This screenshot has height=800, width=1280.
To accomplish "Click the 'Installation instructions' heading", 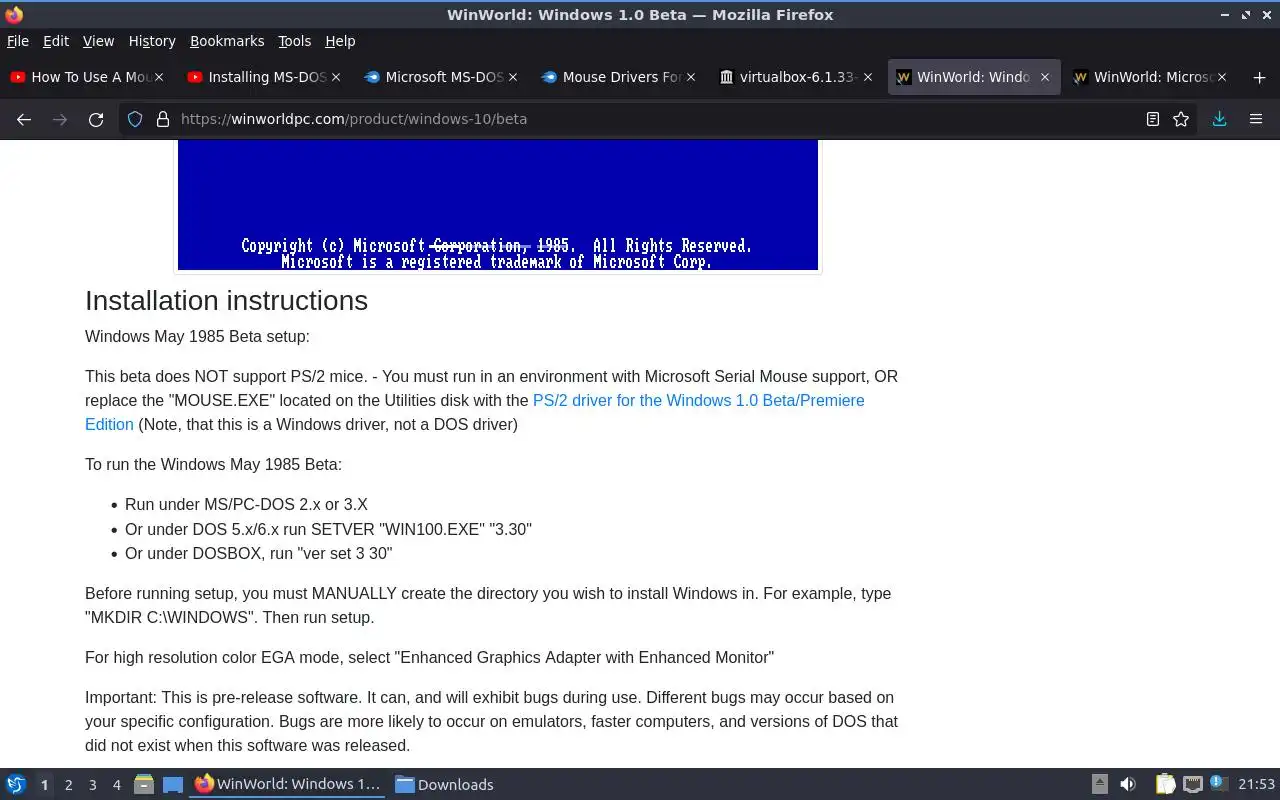I will click(226, 300).
